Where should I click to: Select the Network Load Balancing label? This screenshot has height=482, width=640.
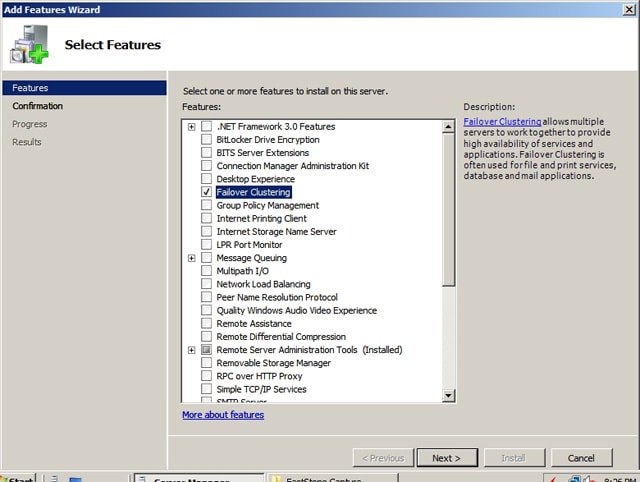(x=263, y=284)
